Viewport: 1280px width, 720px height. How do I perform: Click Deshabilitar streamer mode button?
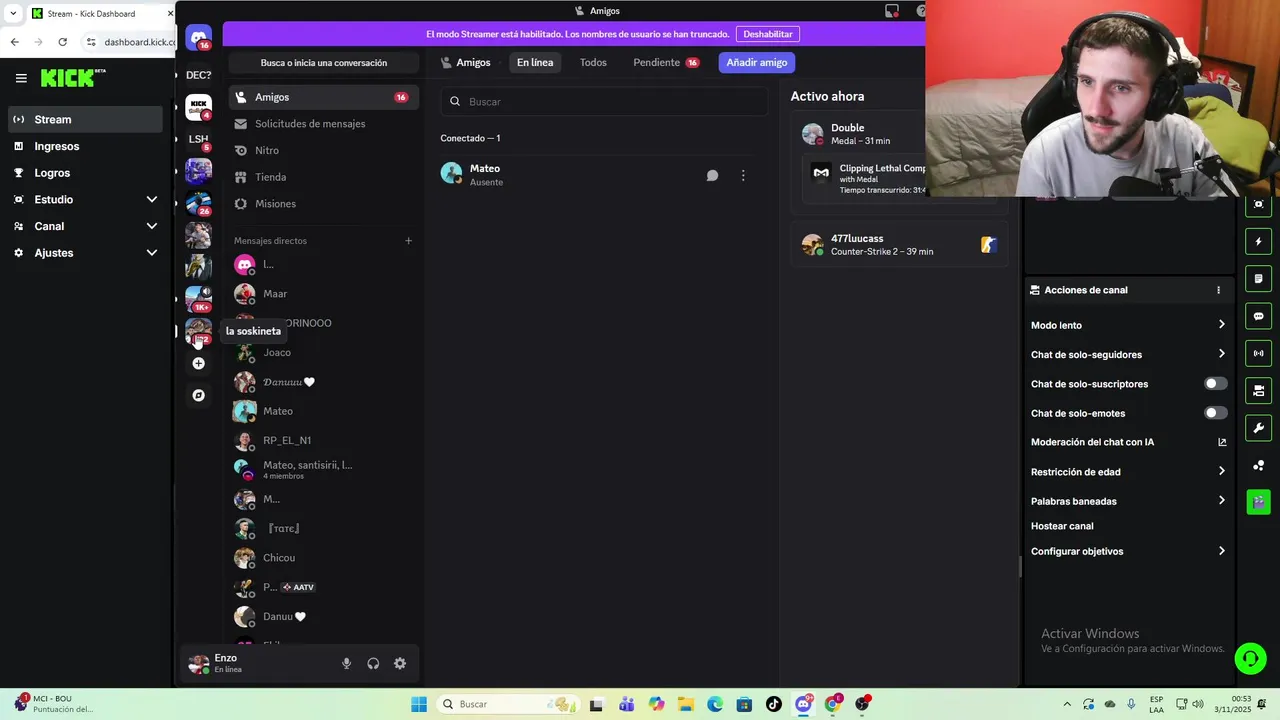(768, 34)
